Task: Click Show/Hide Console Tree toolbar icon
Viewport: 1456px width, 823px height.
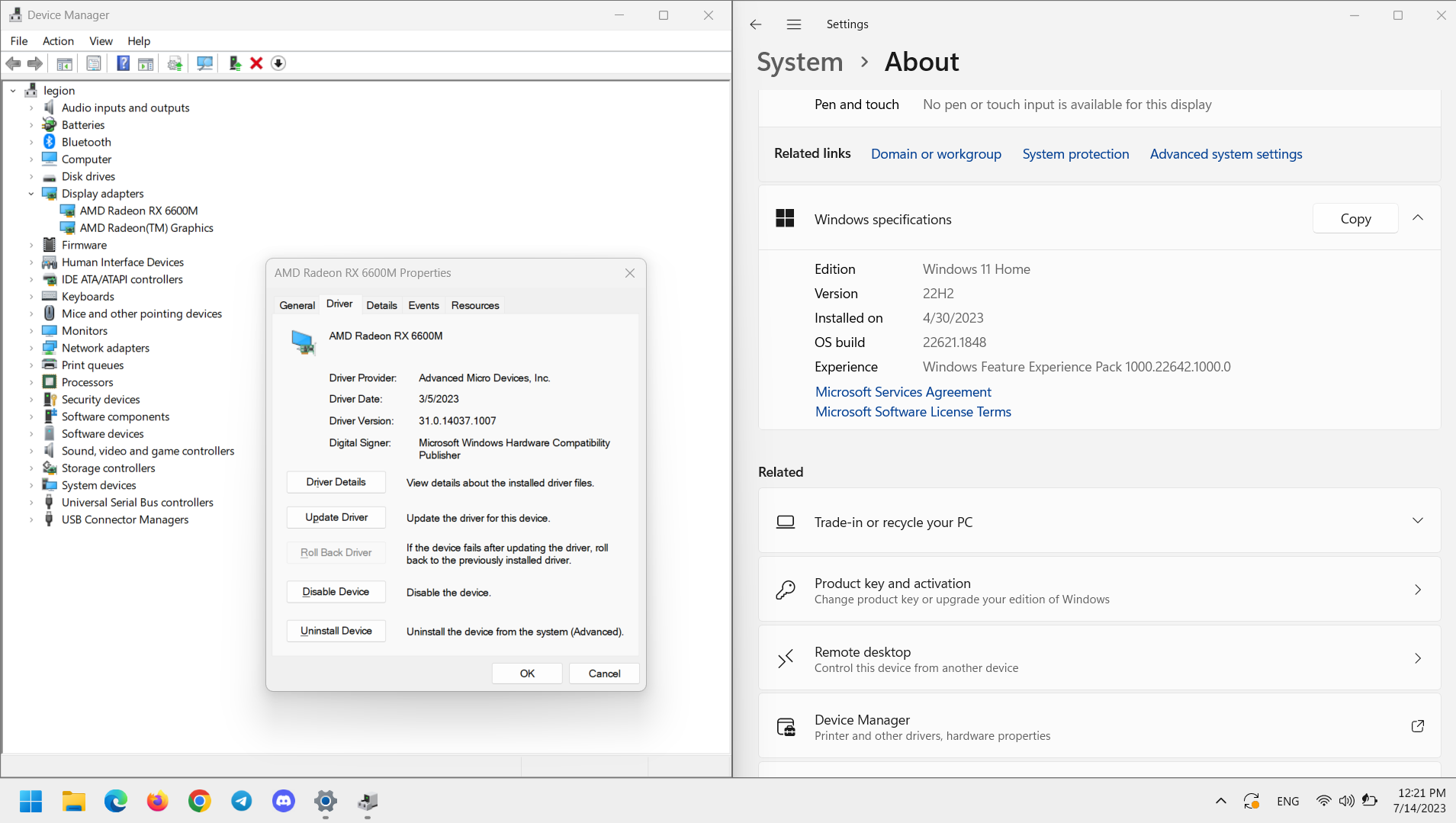Action: point(65,63)
